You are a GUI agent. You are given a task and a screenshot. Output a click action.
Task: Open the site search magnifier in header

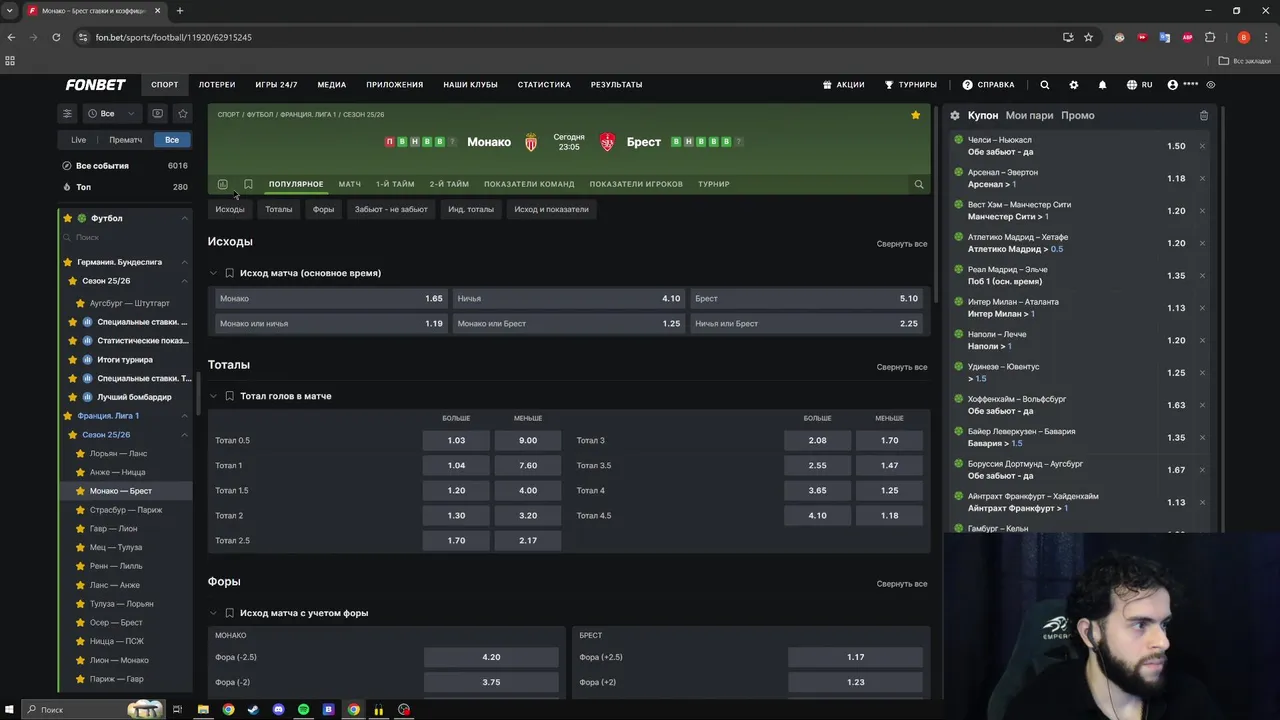1044,85
